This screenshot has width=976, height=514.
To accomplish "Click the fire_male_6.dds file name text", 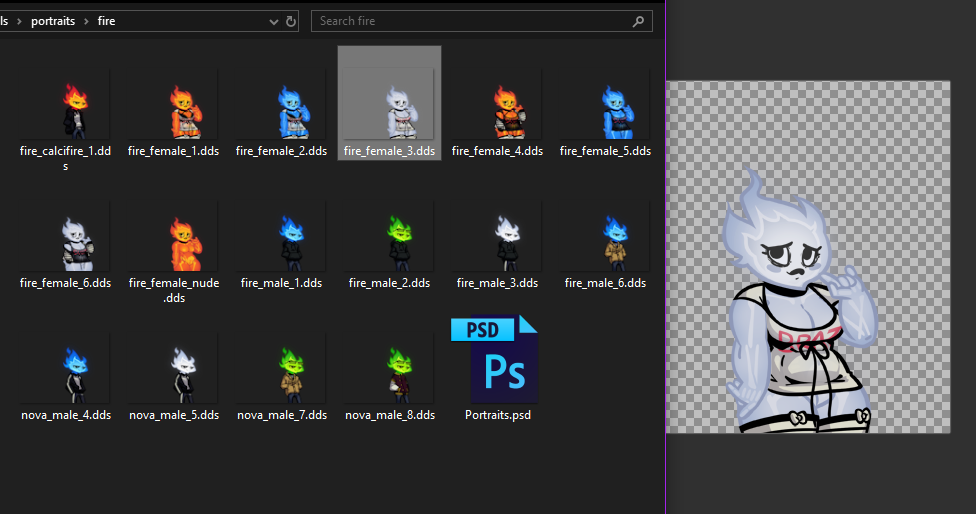I will 605,283.
